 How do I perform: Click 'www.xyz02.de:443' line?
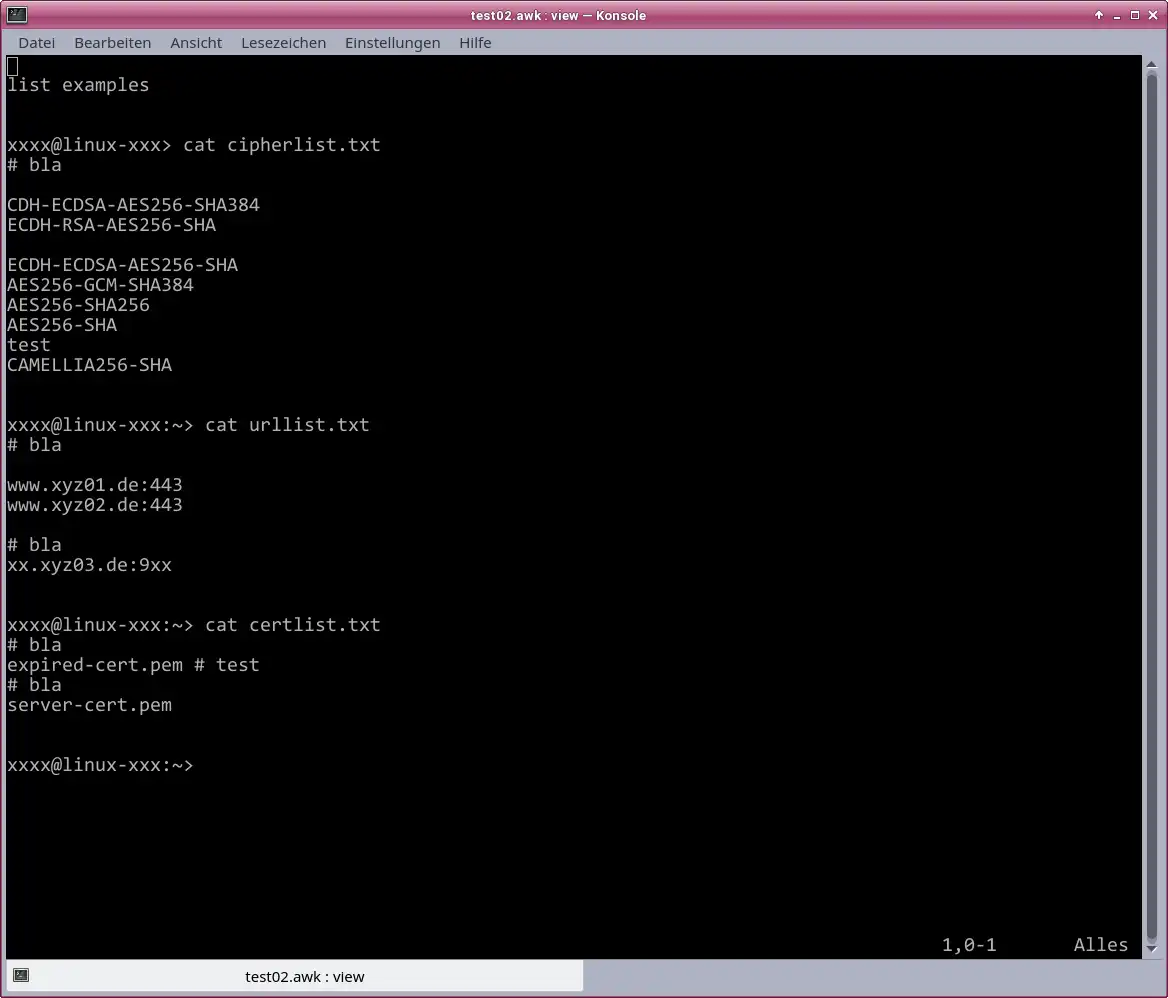tap(95, 506)
